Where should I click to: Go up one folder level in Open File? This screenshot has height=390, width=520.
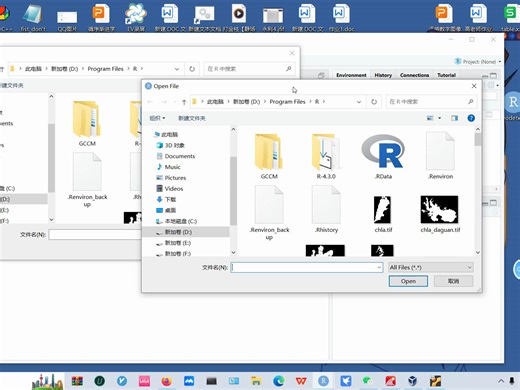(x=184, y=102)
